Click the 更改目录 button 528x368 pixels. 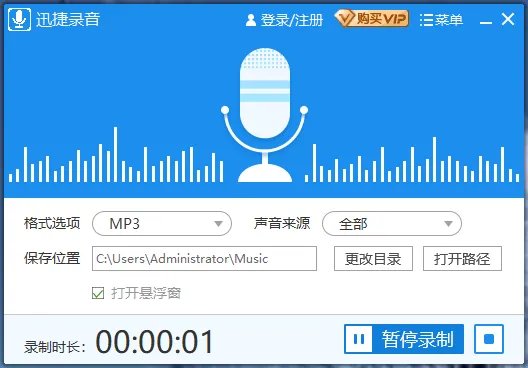pos(373,259)
